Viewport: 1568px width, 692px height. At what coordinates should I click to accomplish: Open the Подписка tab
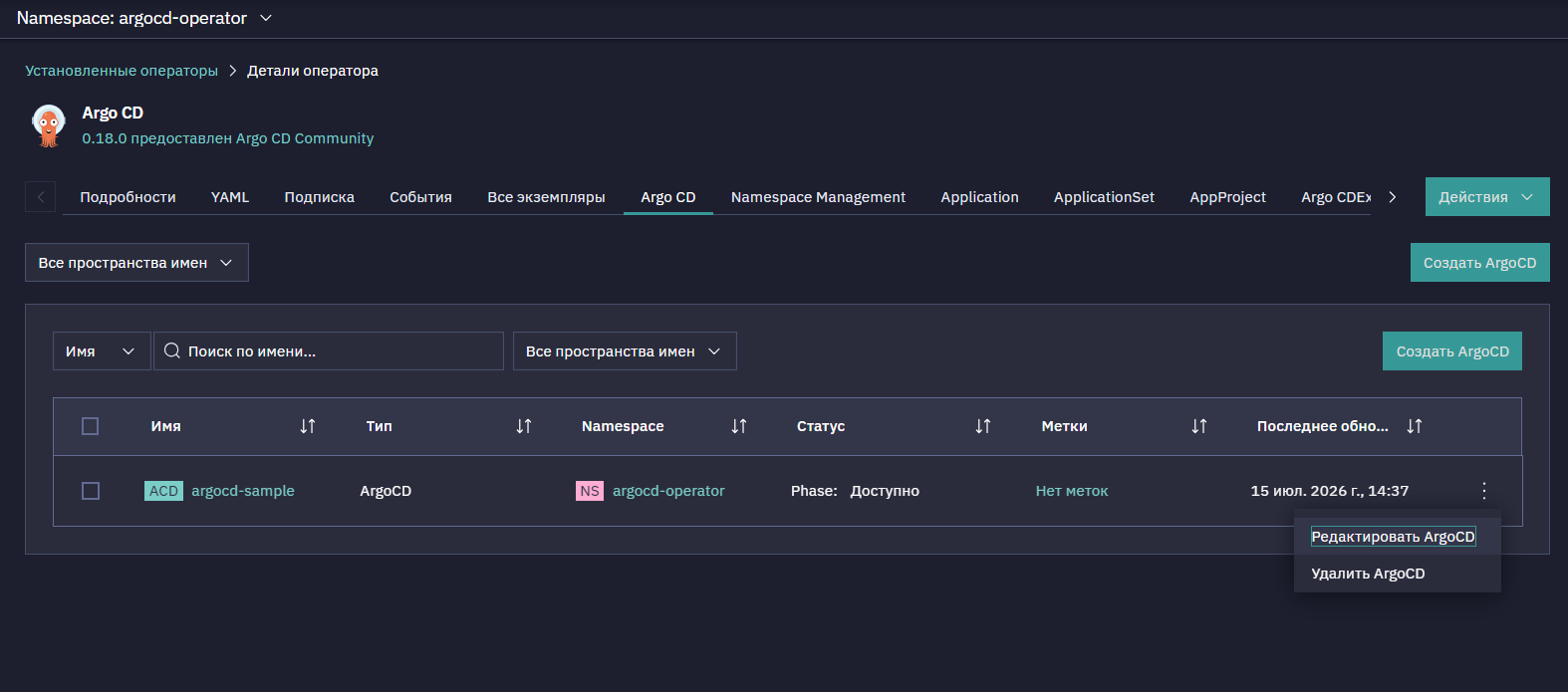pyautogui.click(x=319, y=197)
